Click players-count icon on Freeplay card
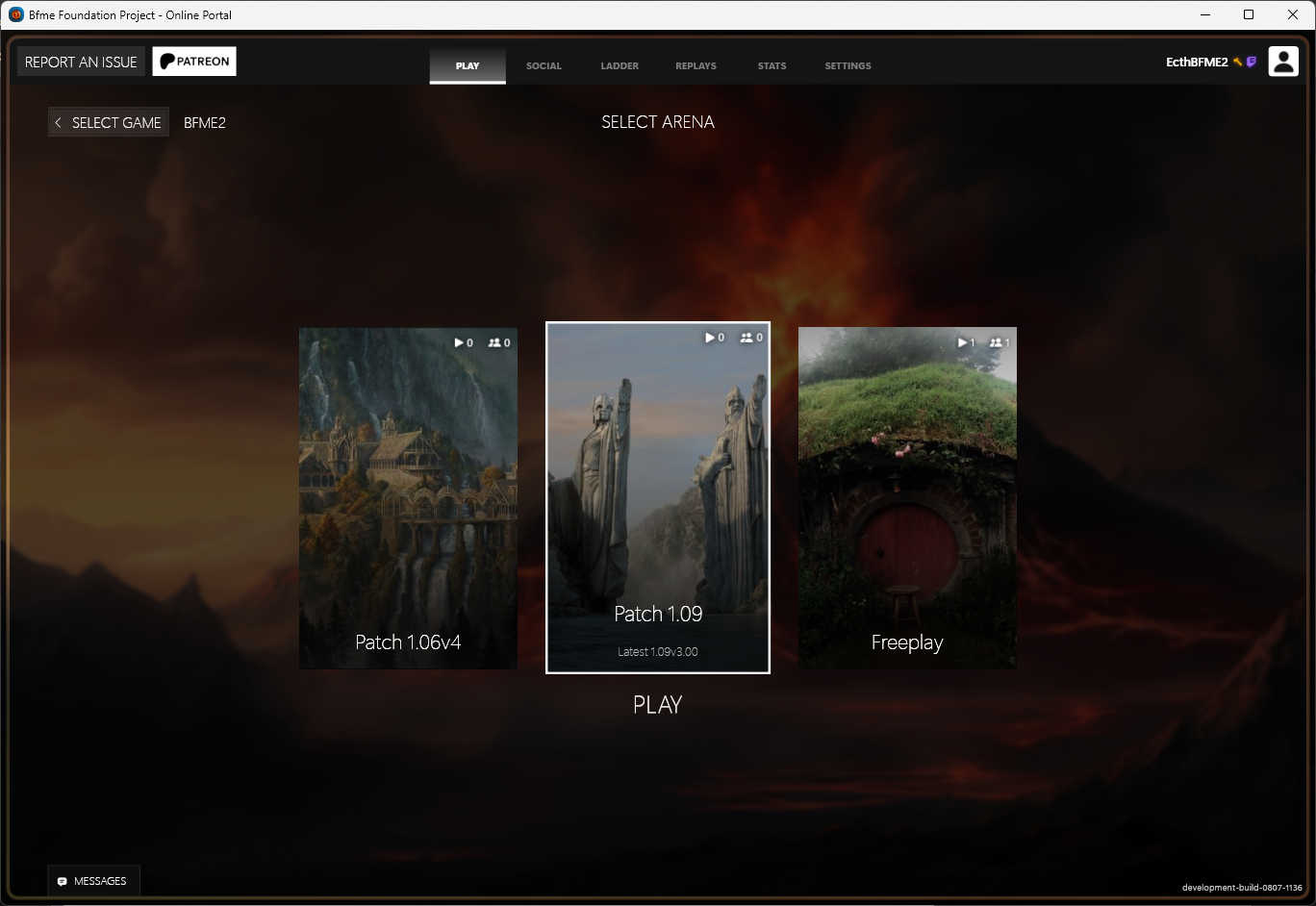This screenshot has height=906, width=1316. click(x=995, y=342)
